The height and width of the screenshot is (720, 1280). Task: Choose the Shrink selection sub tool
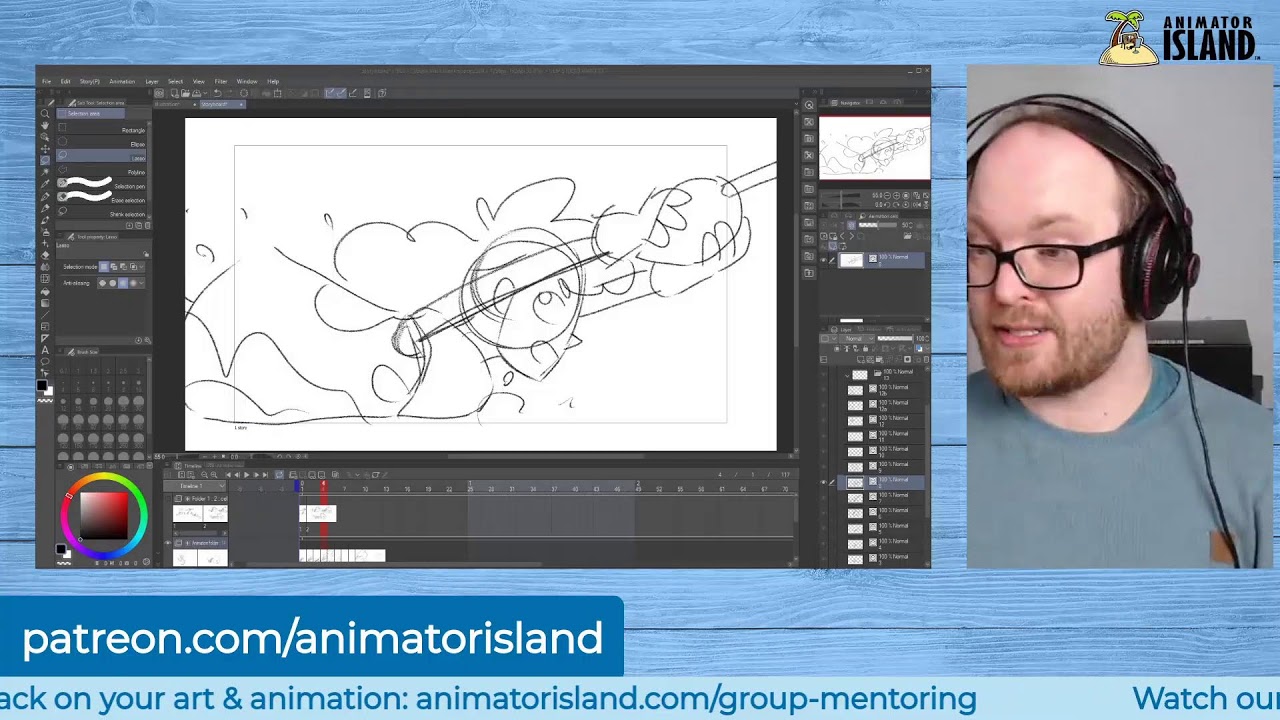[101, 214]
